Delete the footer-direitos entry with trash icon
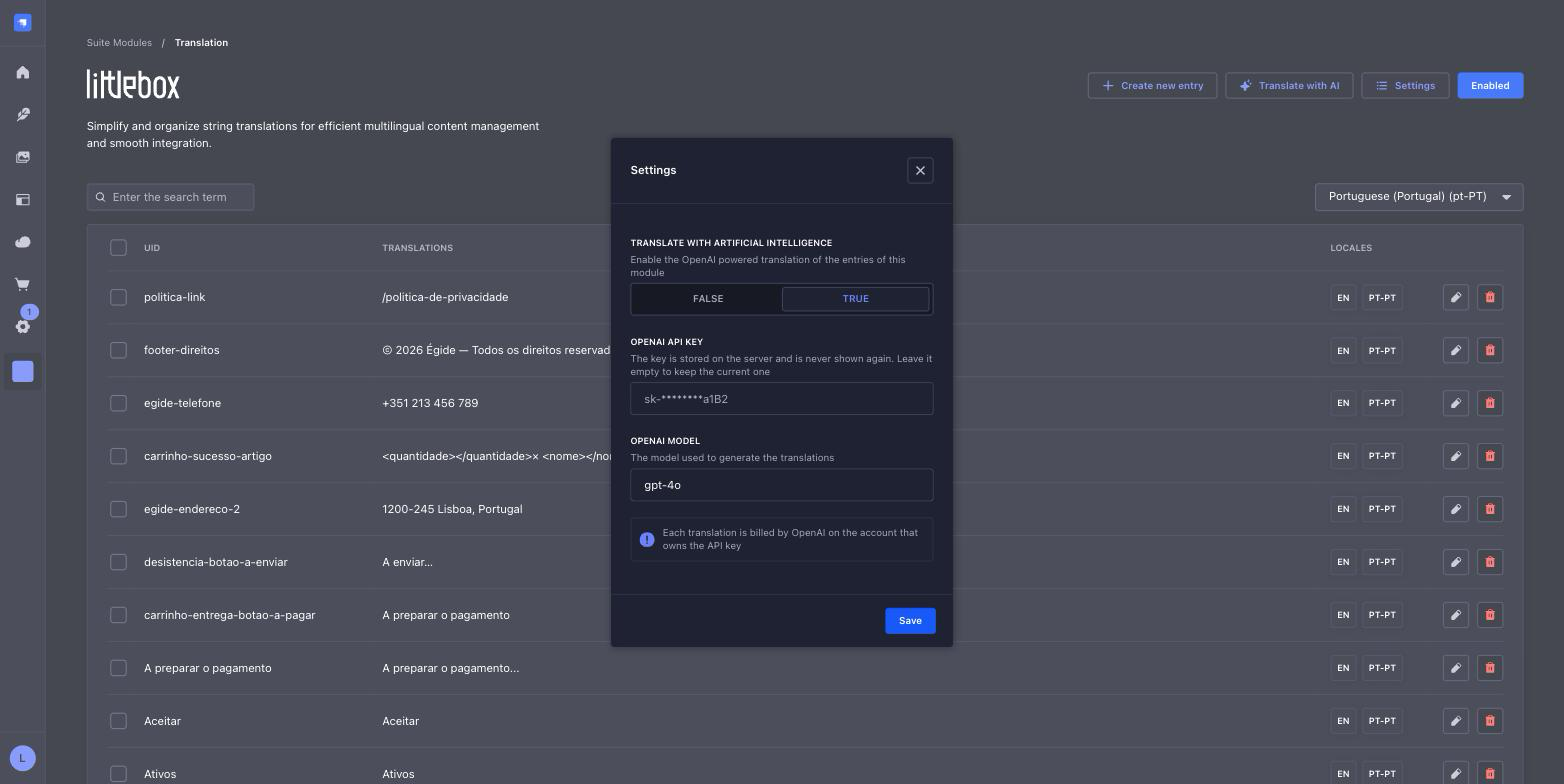Image resolution: width=1564 pixels, height=784 pixels. (x=1490, y=350)
